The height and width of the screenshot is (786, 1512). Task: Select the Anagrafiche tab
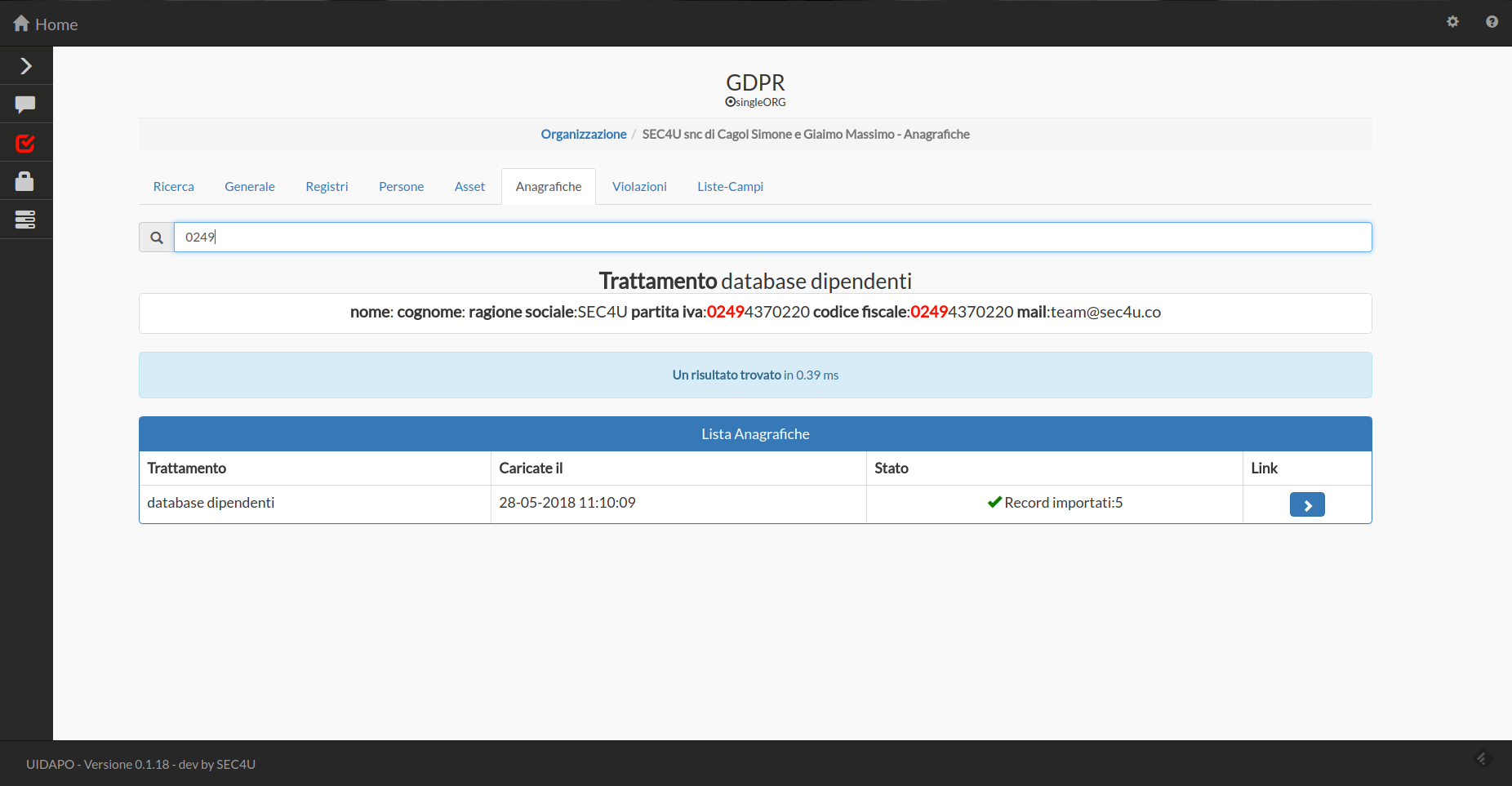coord(549,186)
